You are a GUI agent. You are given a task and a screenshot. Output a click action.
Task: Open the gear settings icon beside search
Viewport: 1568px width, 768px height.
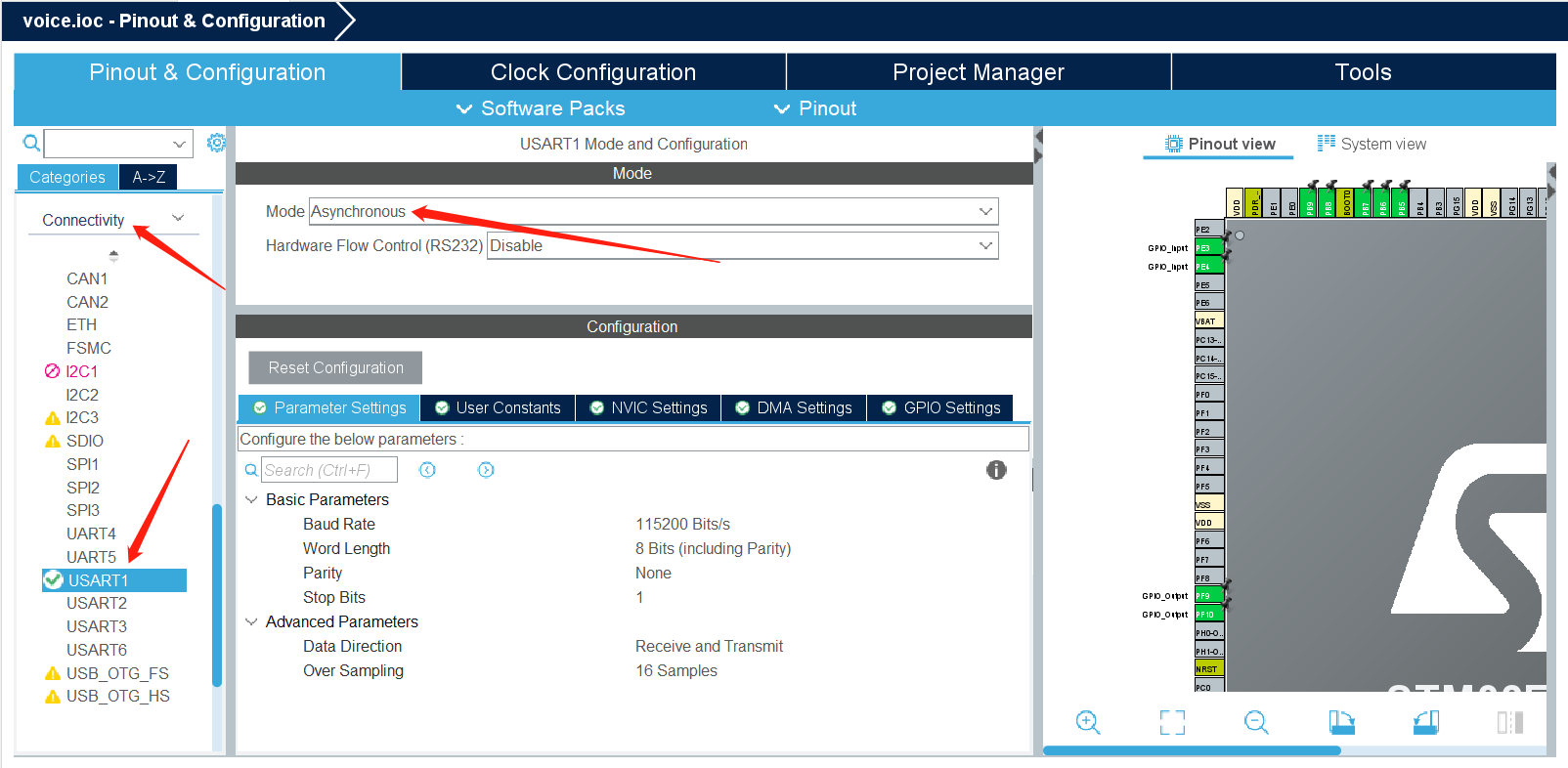coord(216,143)
